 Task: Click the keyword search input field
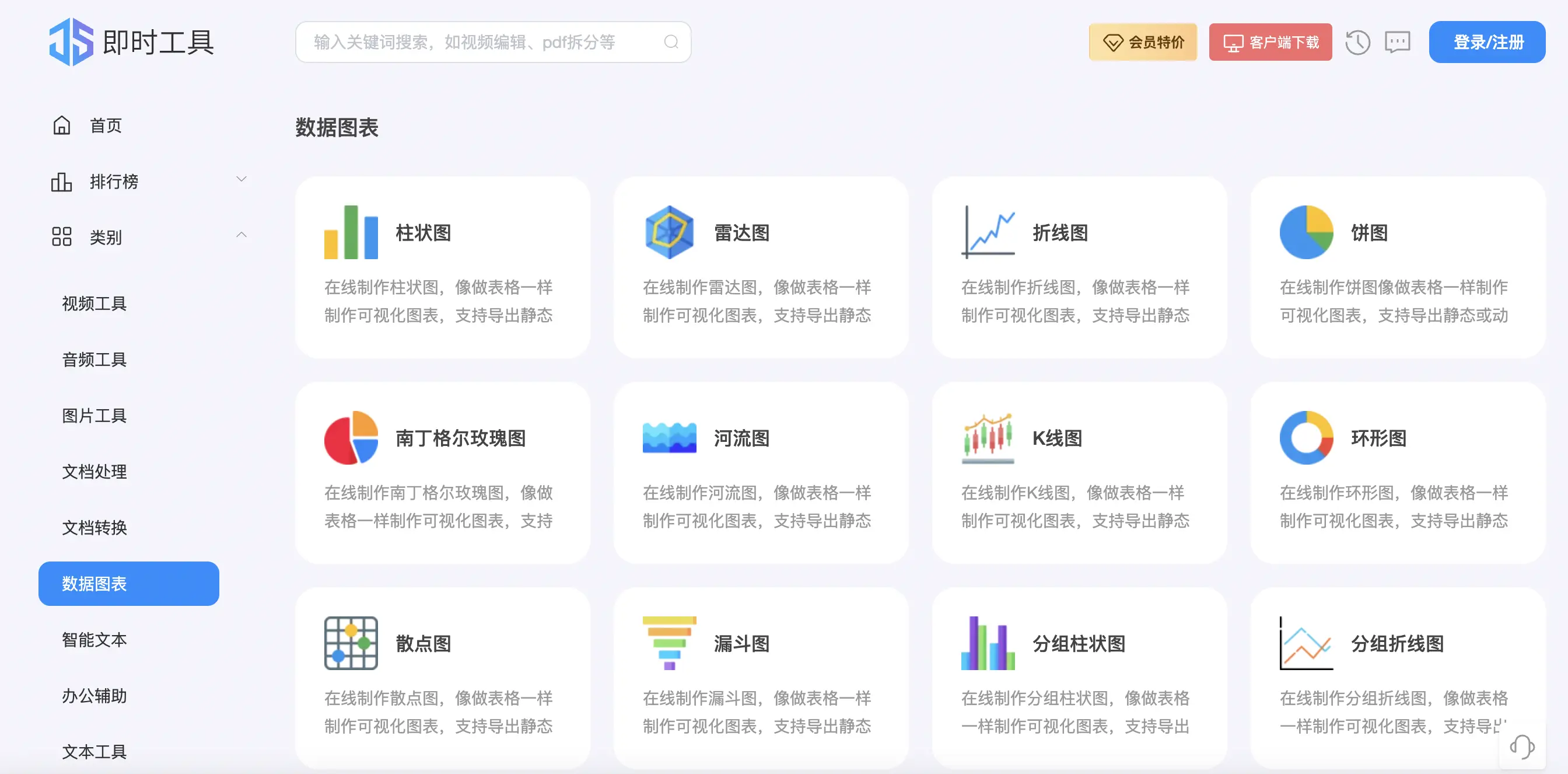(x=481, y=41)
